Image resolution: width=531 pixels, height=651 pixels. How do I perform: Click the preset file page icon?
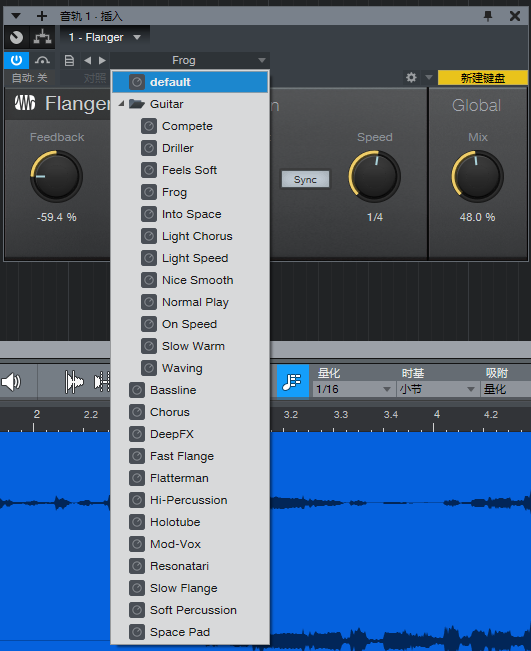click(x=69, y=61)
